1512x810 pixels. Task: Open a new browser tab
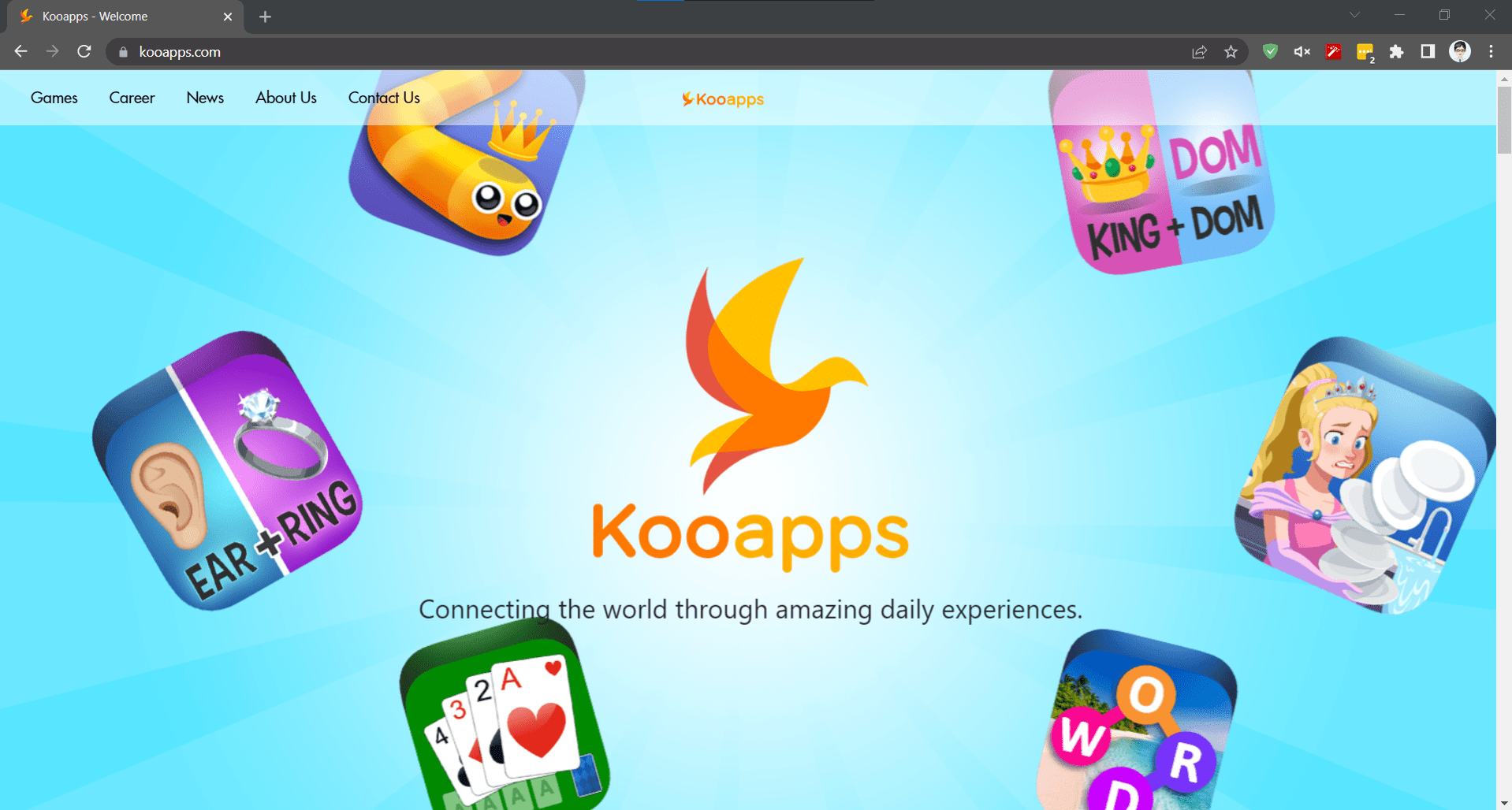point(265,17)
